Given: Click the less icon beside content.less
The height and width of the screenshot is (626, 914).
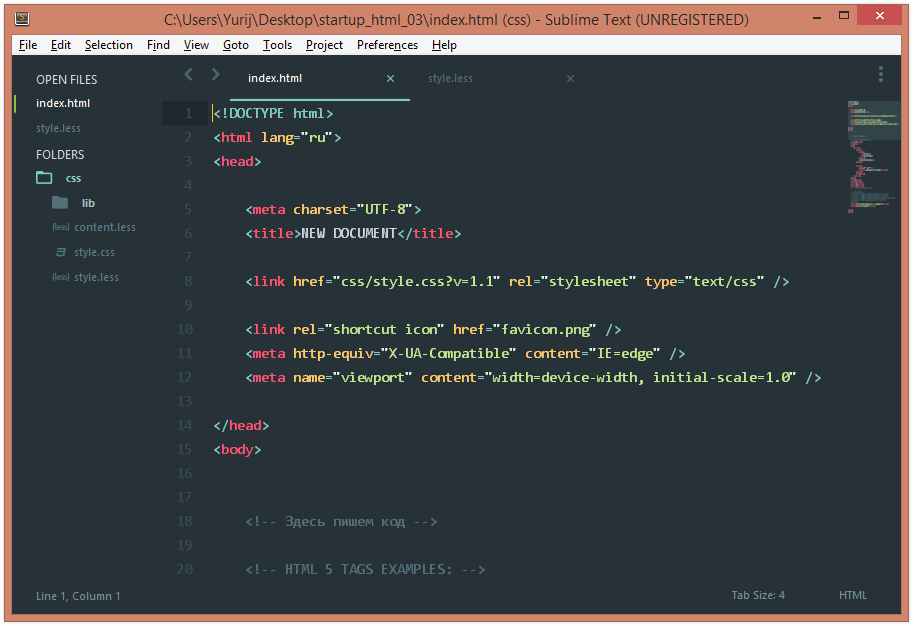Looking at the screenshot, I should [x=61, y=227].
